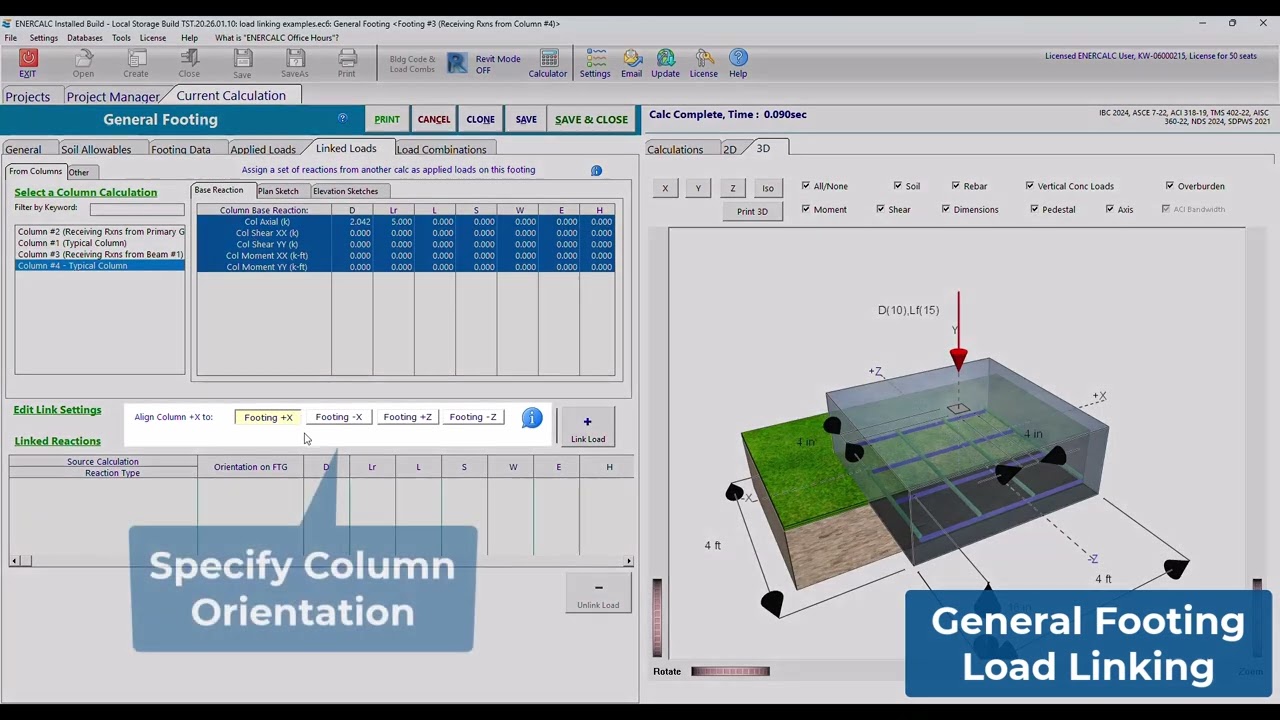Toggle Revit Mode icon
The height and width of the screenshot is (720, 1280).
pos(457,64)
